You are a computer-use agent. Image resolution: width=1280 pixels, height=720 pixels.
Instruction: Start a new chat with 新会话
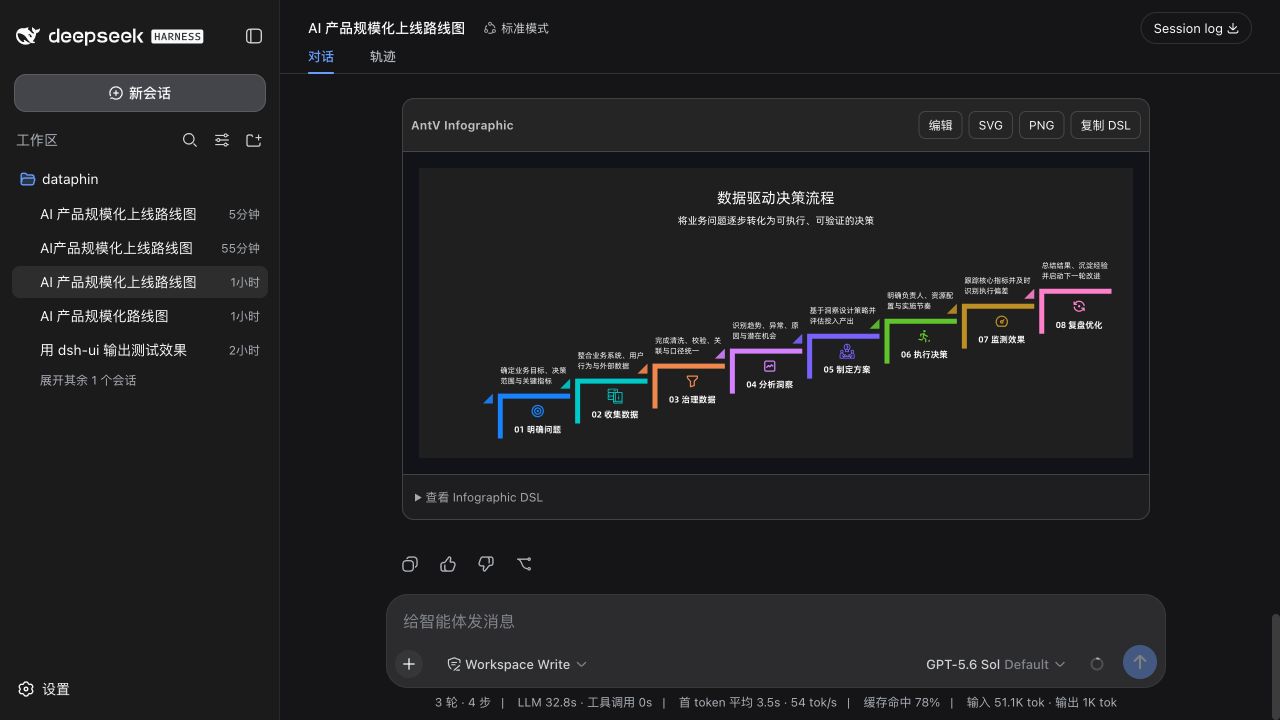(140, 93)
